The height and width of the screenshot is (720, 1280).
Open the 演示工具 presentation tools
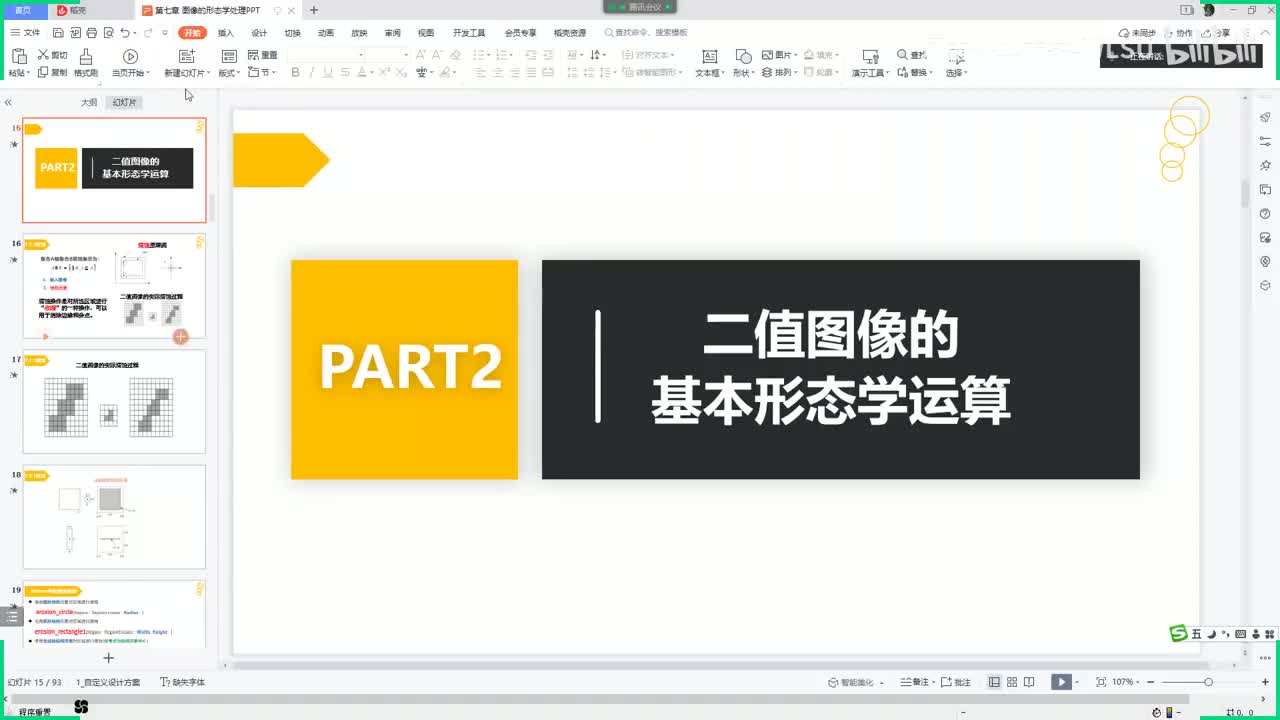870,62
